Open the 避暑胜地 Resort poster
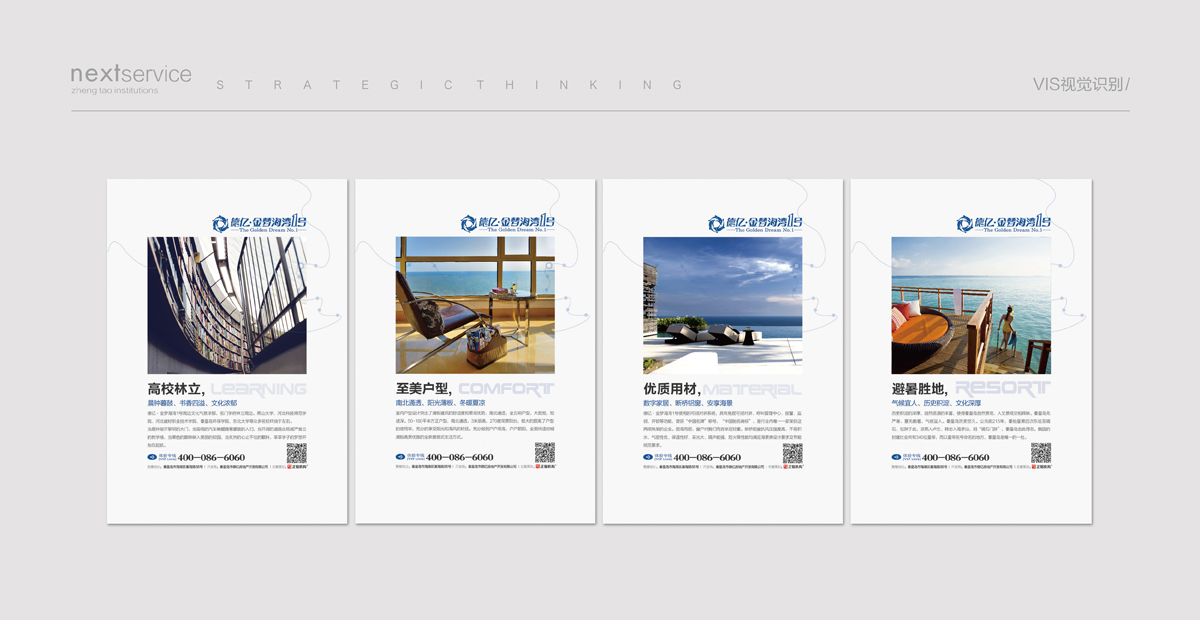Screen dimensions: 1200x620 click(971, 351)
